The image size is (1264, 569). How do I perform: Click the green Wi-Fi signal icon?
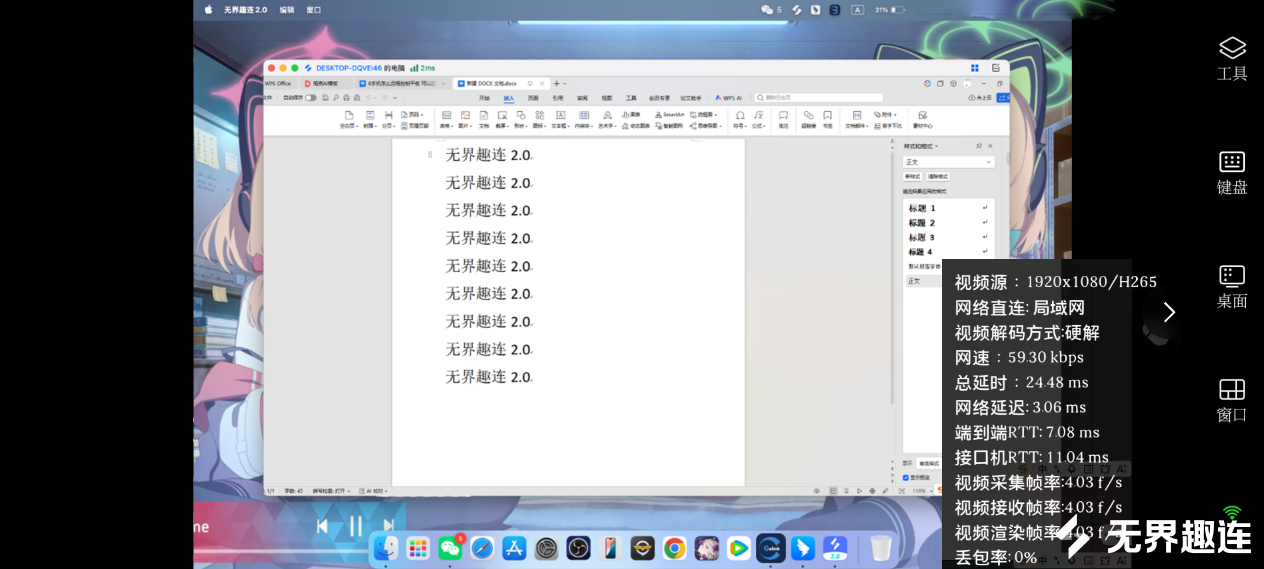(x=1232, y=512)
